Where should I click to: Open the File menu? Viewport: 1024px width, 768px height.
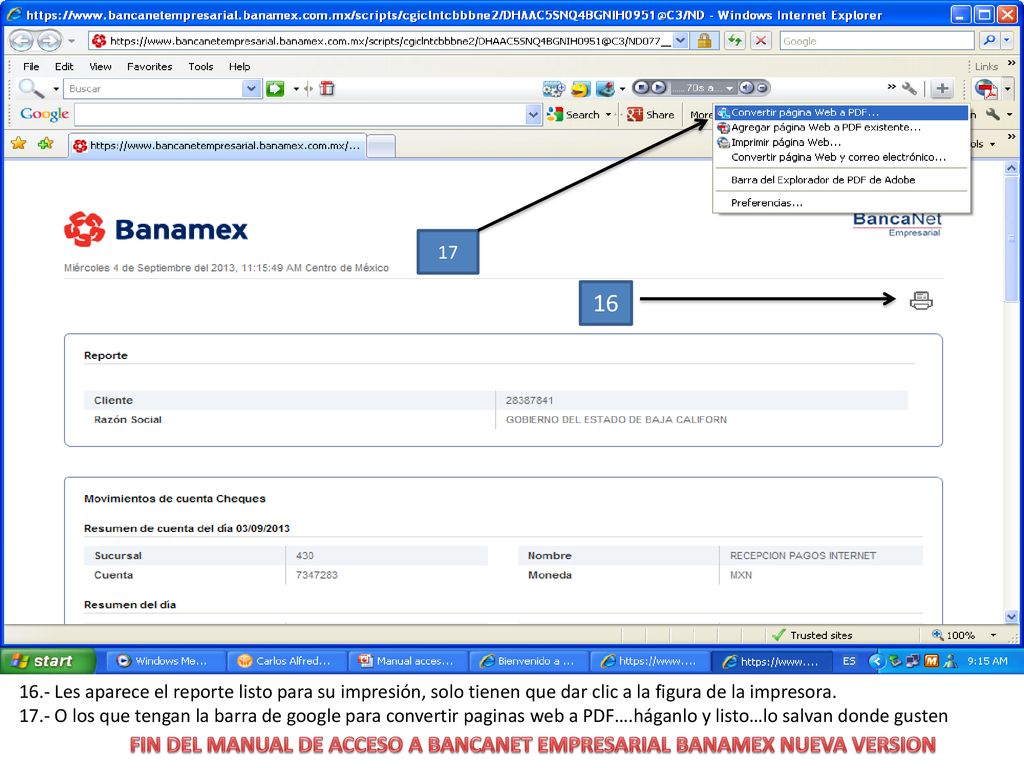(31, 67)
